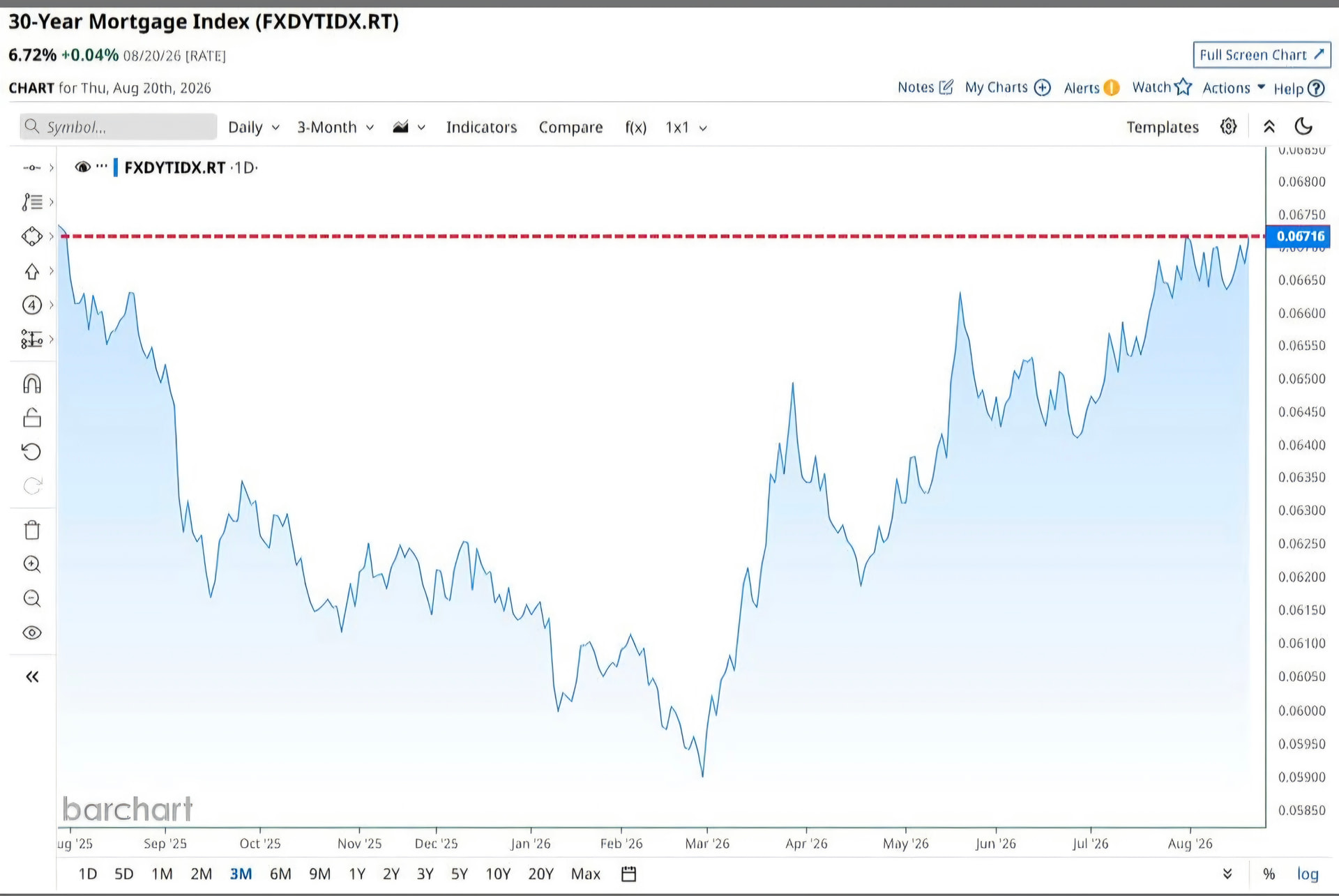Open the Indicators menu
Screen dimensions: 1339x896
[481, 128]
